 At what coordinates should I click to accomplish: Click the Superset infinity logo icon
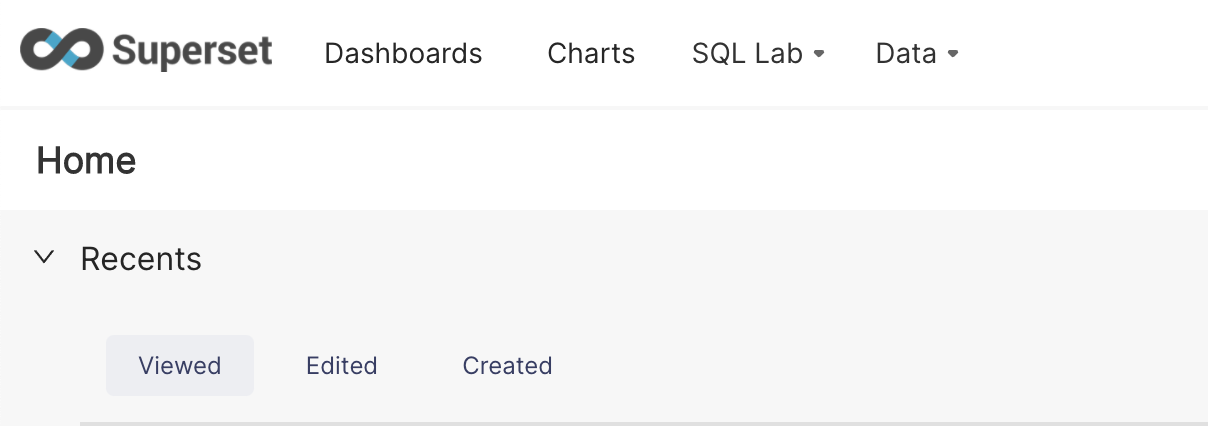61,50
